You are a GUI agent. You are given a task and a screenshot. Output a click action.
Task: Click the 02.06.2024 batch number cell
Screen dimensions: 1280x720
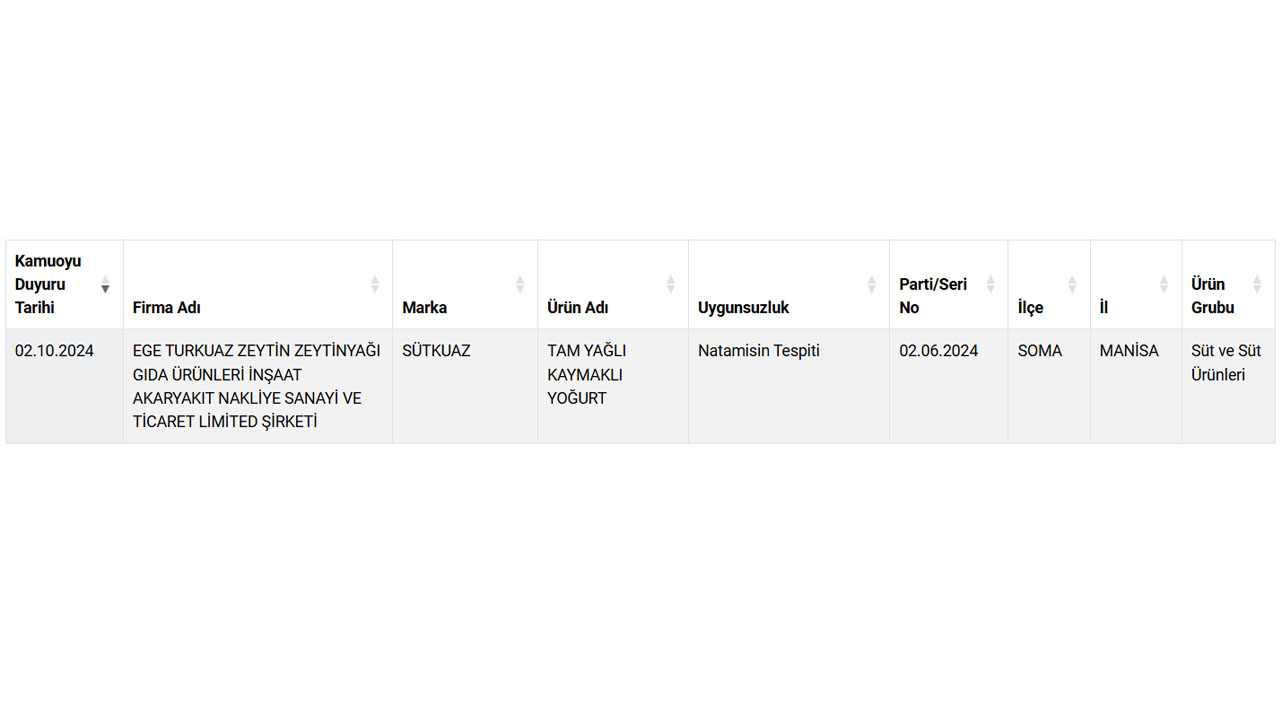pyautogui.click(x=938, y=351)
